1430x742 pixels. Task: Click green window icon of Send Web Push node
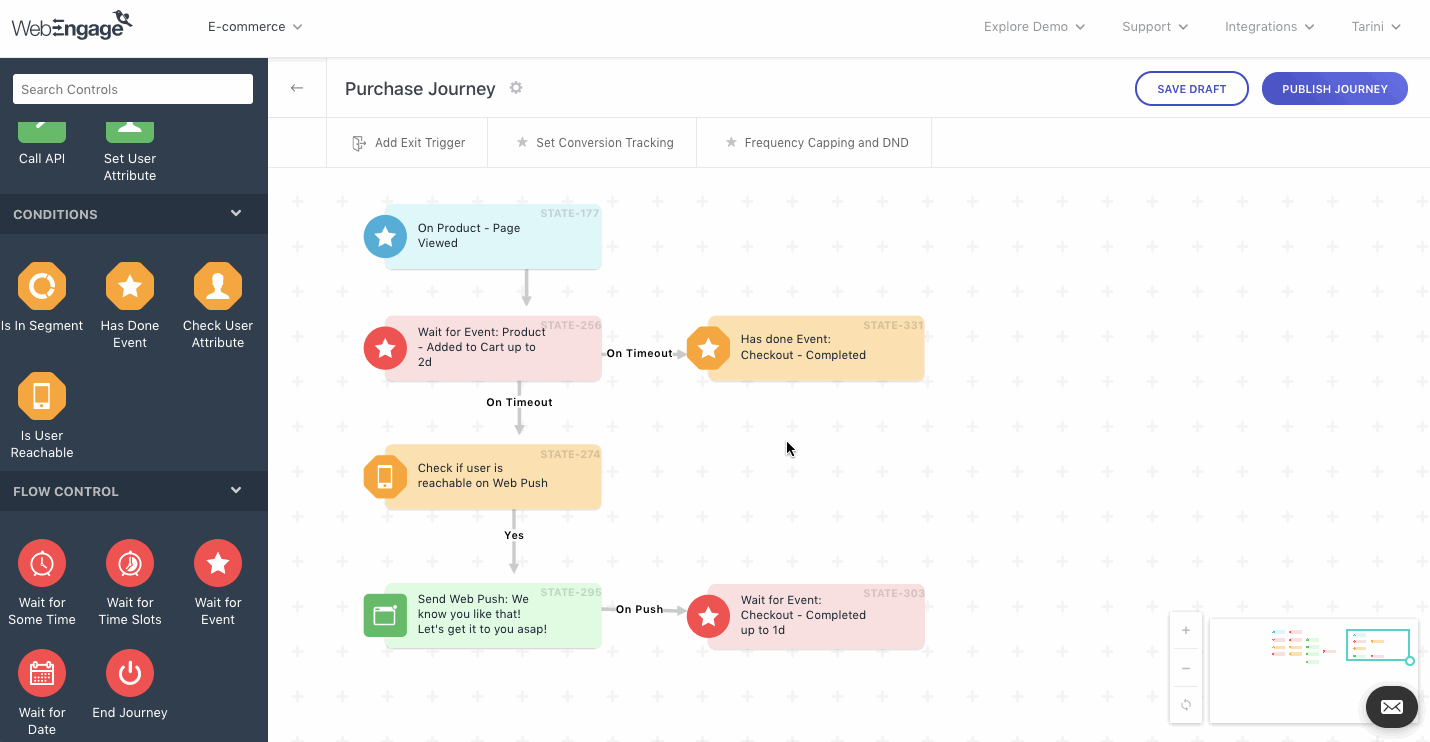(385, 616)
